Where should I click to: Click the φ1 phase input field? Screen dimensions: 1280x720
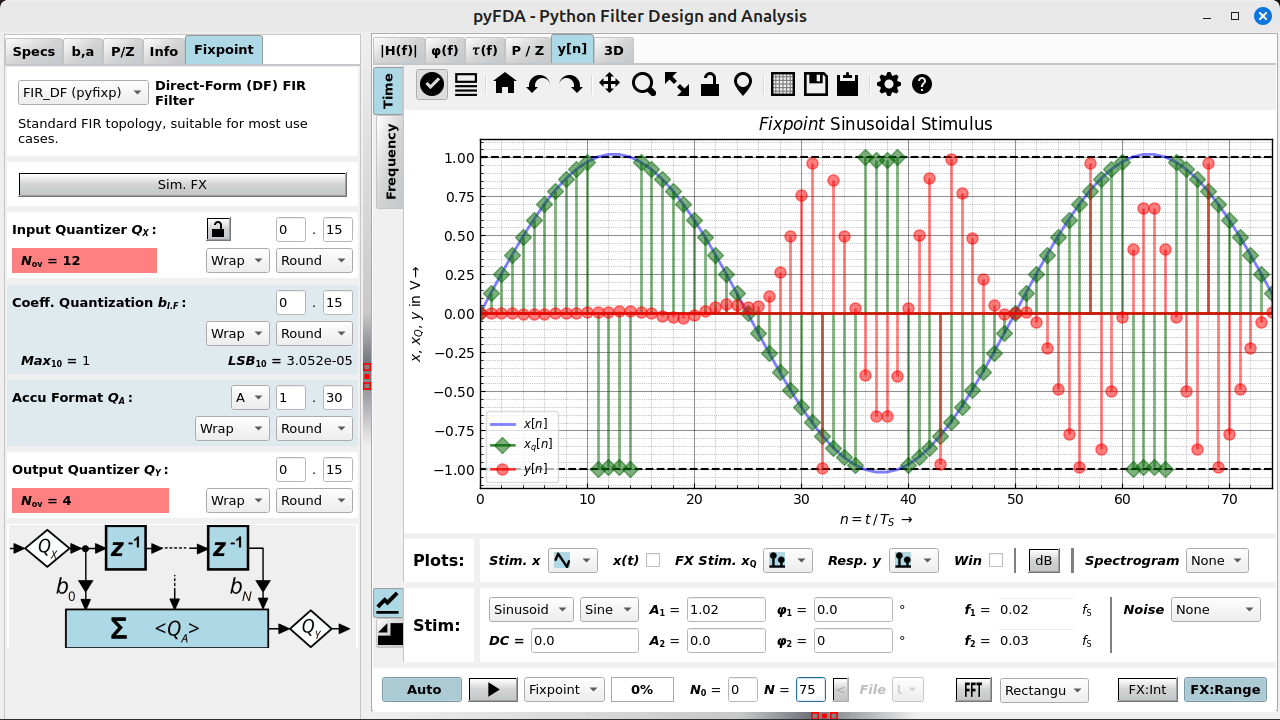point(853,609)
